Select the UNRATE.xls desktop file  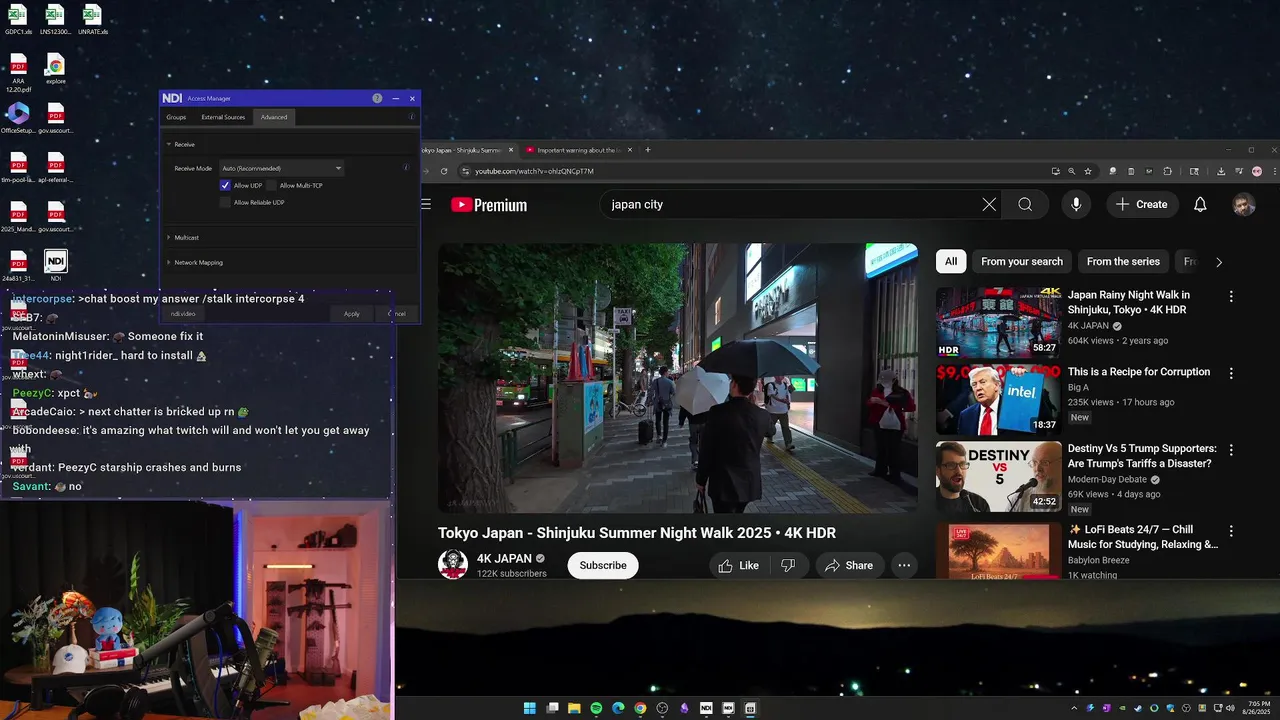92,20
